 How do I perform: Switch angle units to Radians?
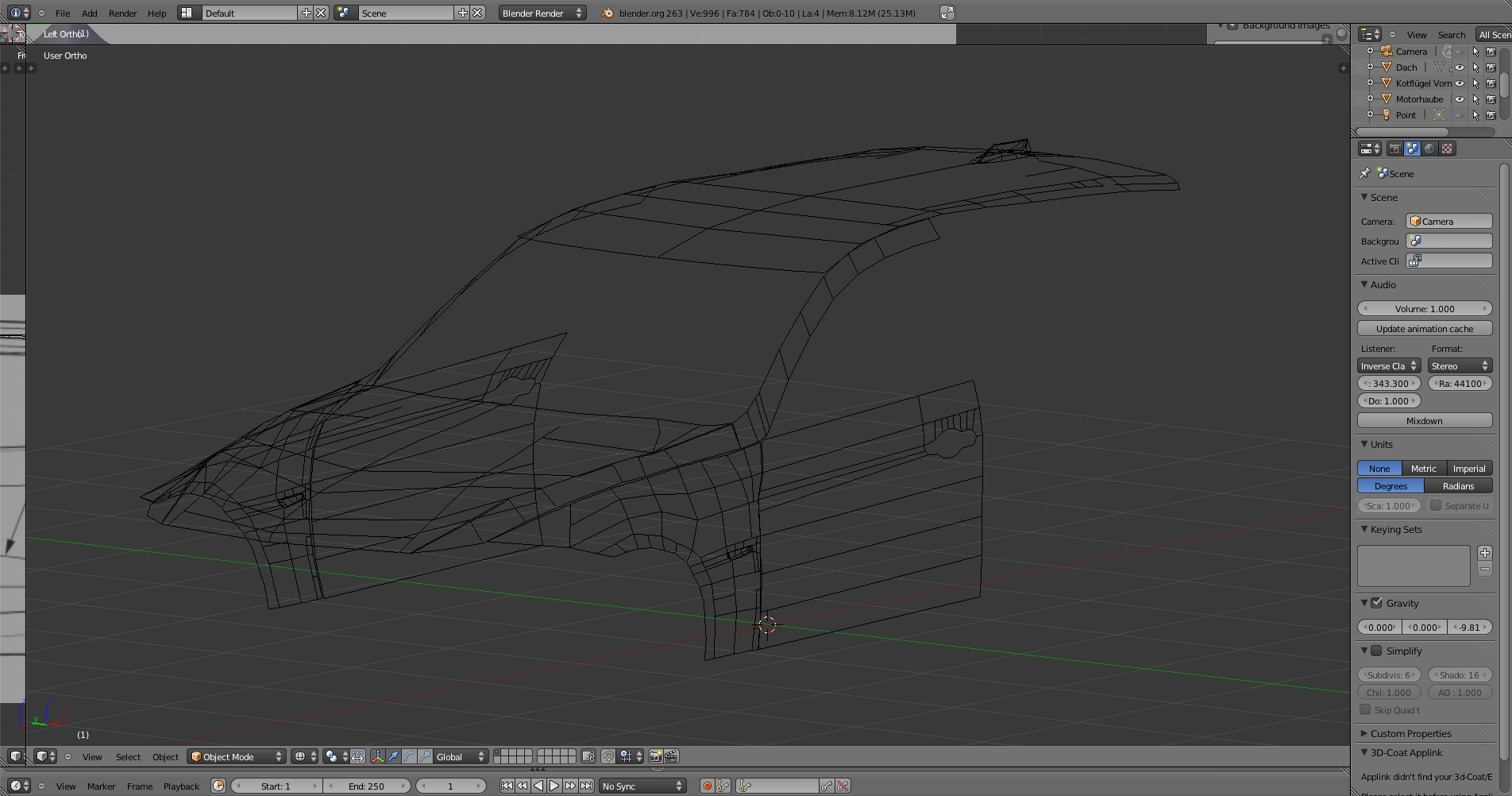coord(1458,486)
